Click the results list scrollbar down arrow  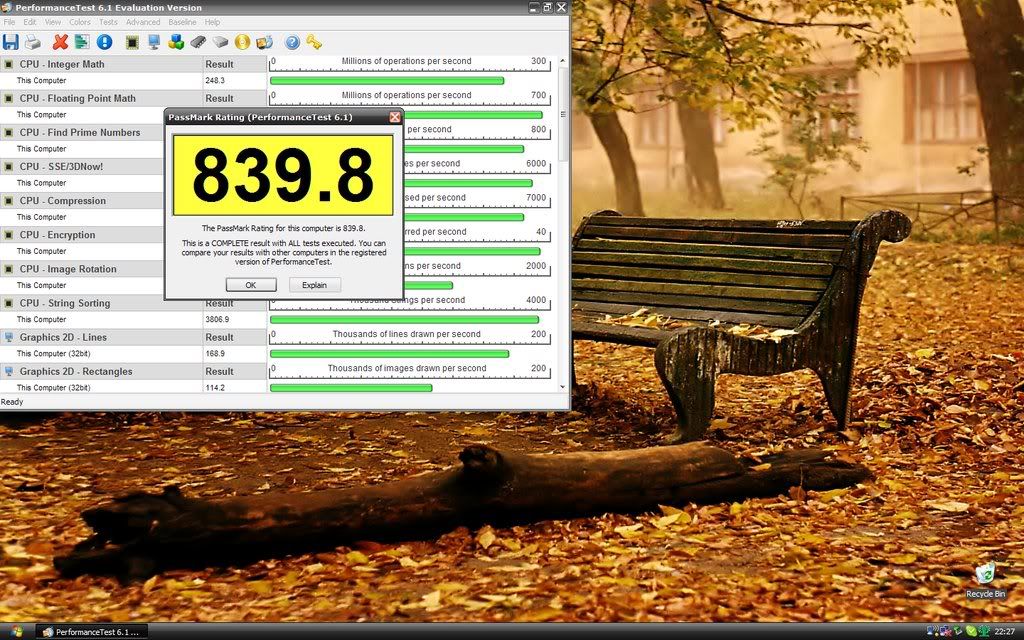563,387
